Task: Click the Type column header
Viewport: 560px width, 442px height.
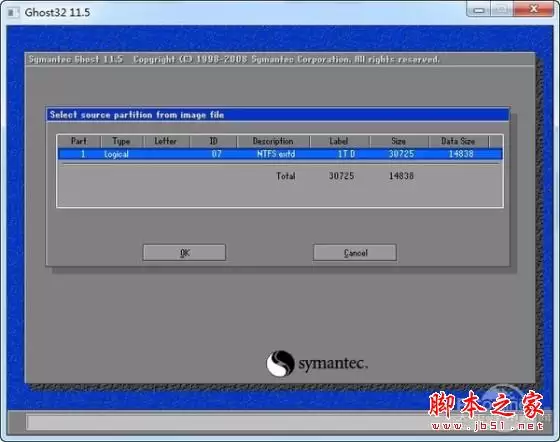Action: point(122,141)
